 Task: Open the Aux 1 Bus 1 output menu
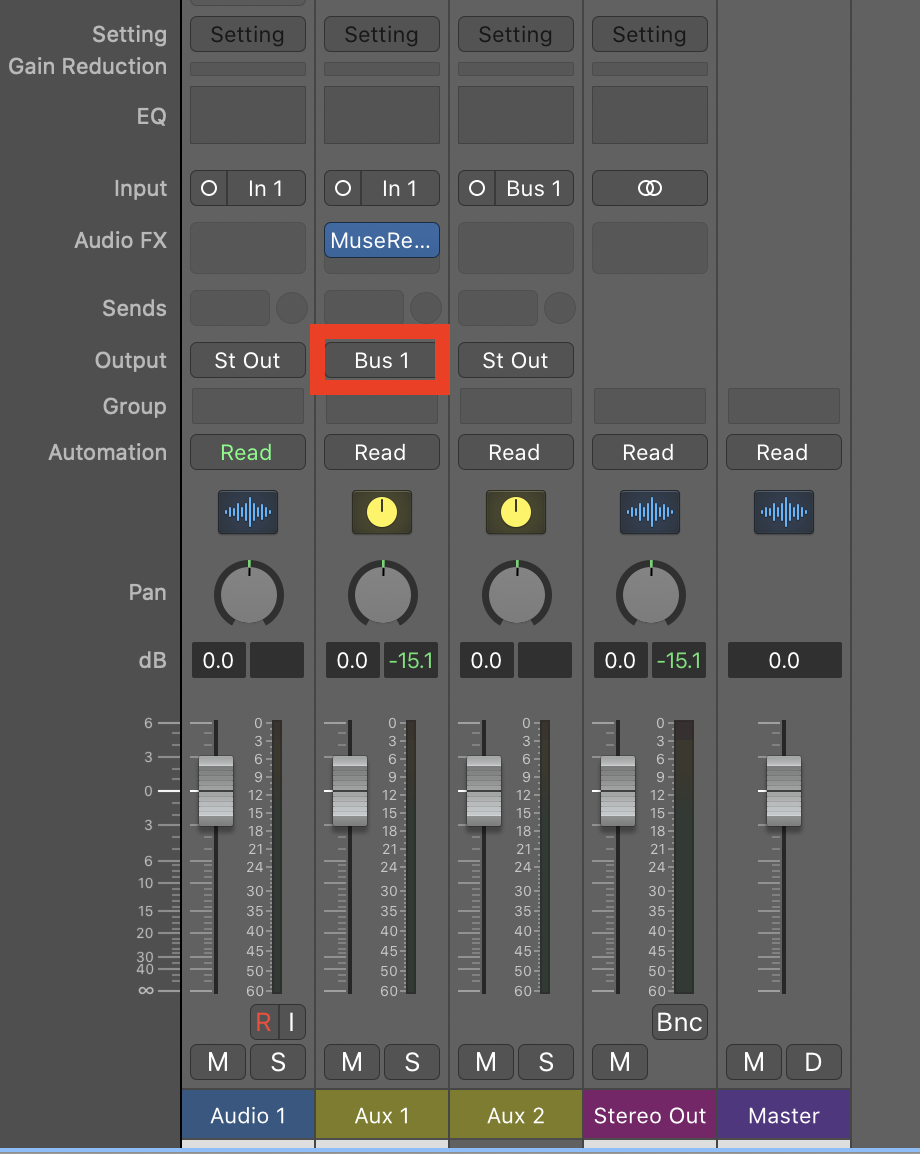382,360
